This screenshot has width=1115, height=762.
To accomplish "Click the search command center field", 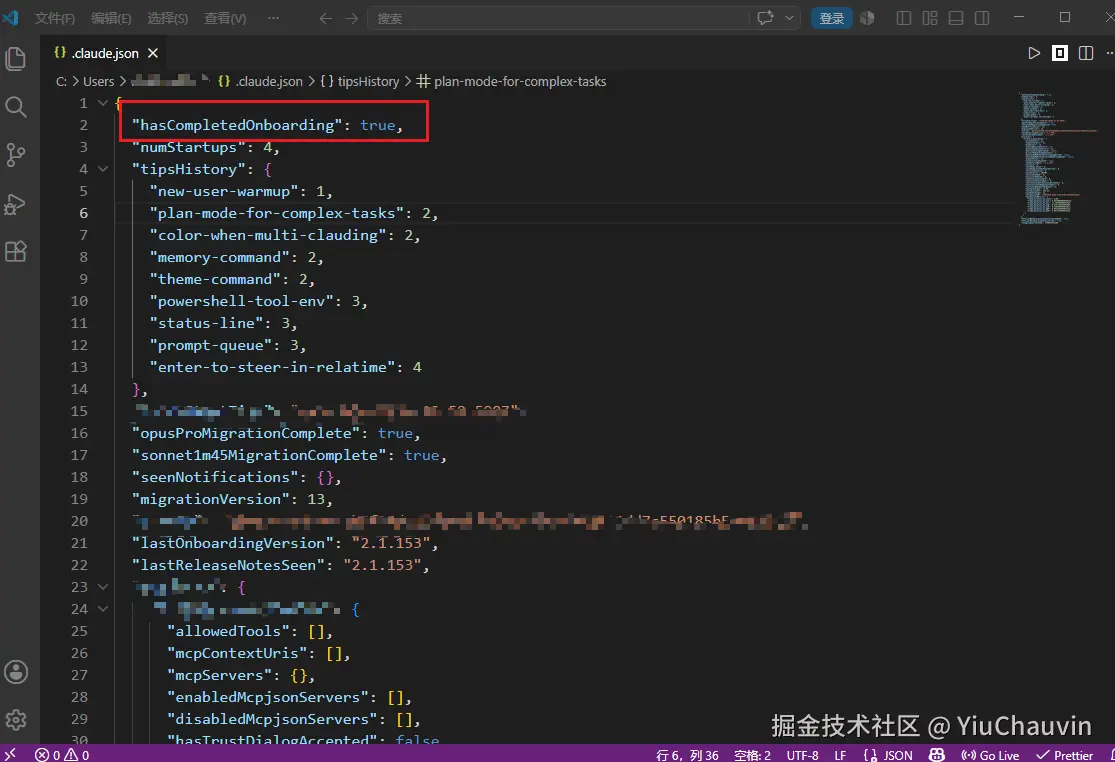I will (558, 18).
